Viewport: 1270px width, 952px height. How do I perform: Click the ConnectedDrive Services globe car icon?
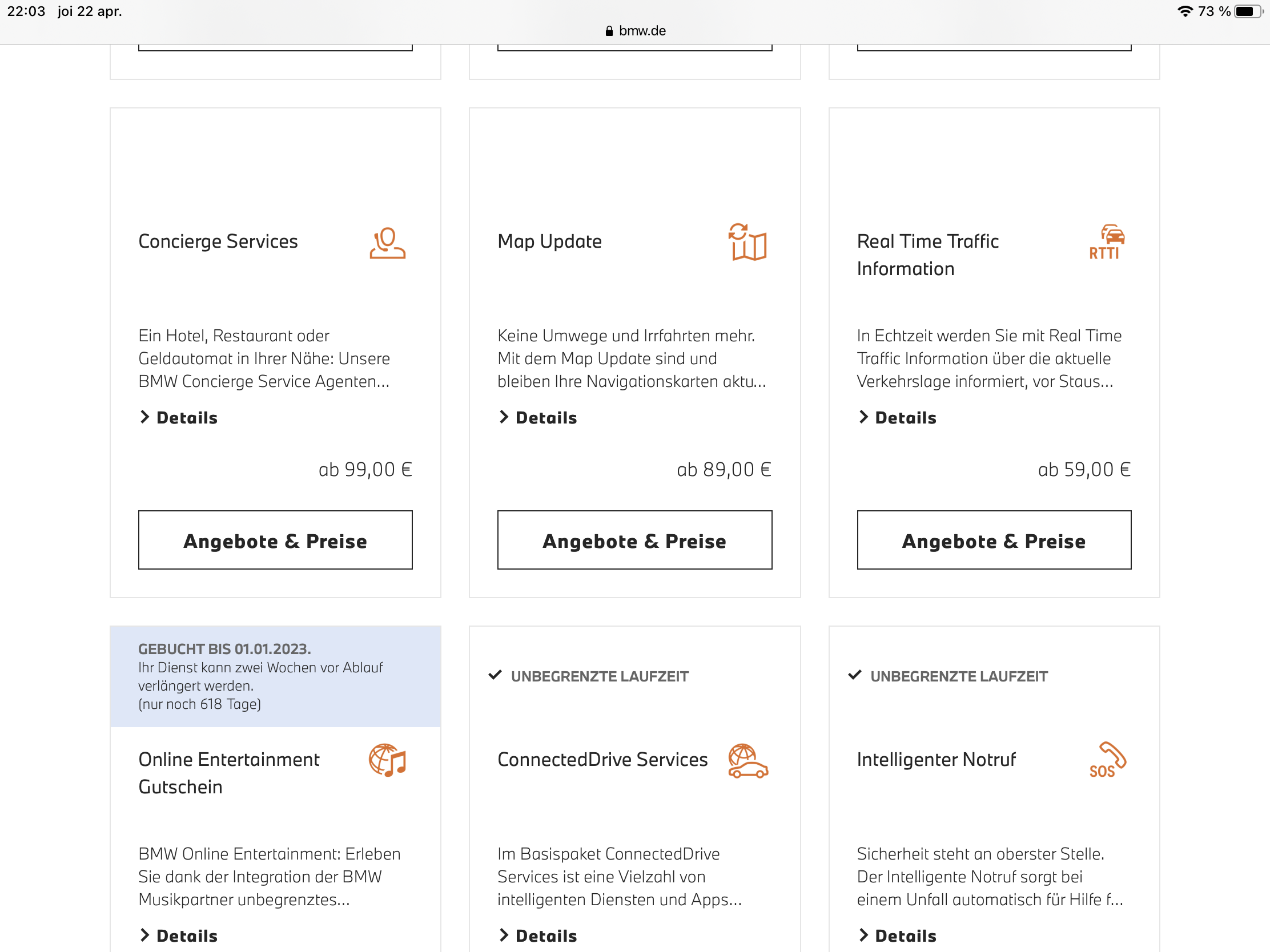pyautogui.click(x=747, y=761)
